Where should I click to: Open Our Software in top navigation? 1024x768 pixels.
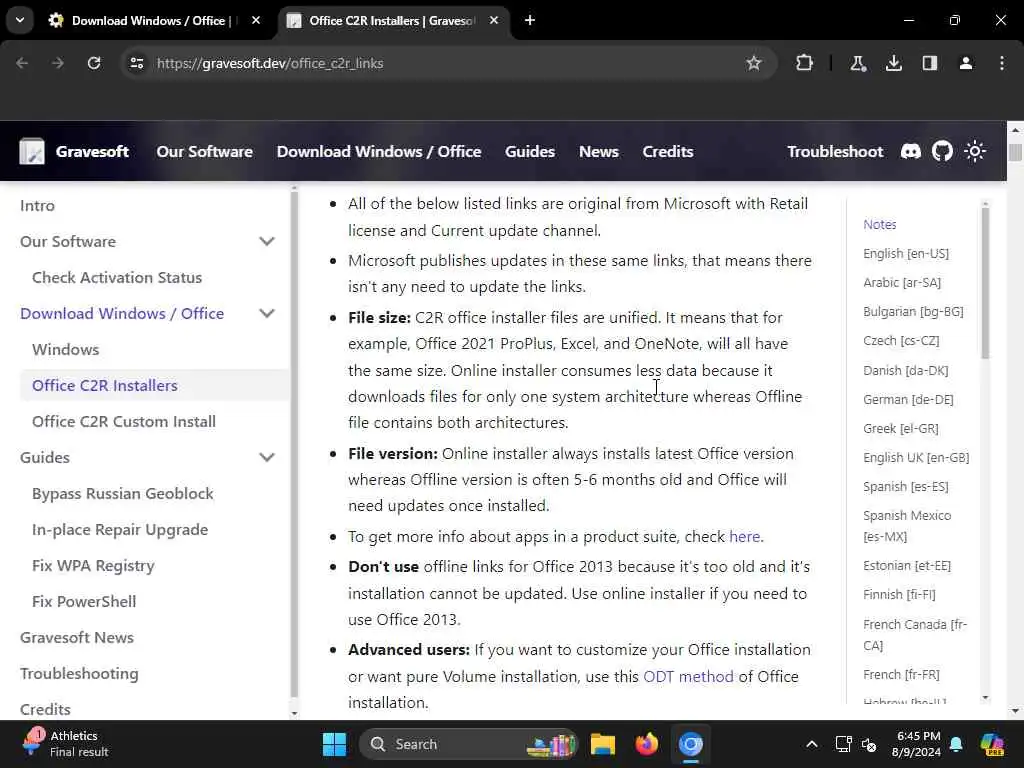tap(204, 152)
